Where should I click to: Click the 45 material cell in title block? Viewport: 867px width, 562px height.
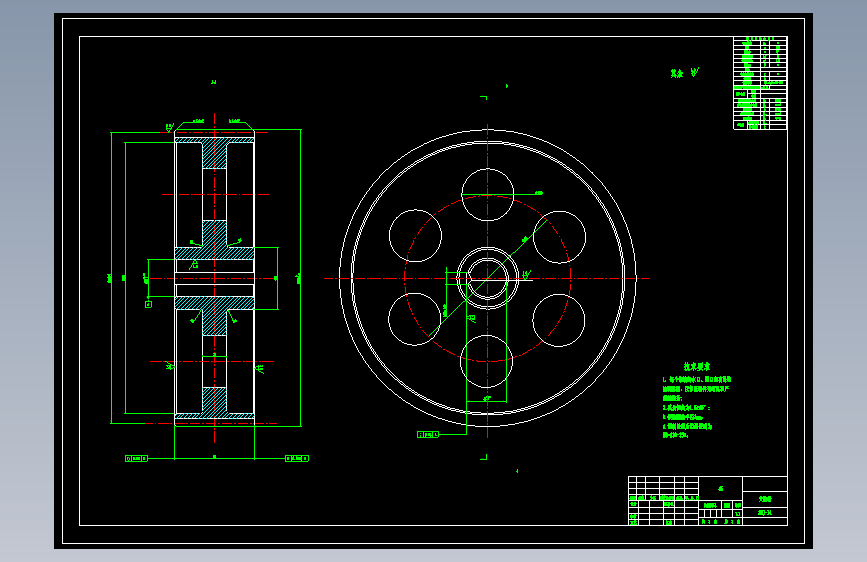[x=720, y=488]
